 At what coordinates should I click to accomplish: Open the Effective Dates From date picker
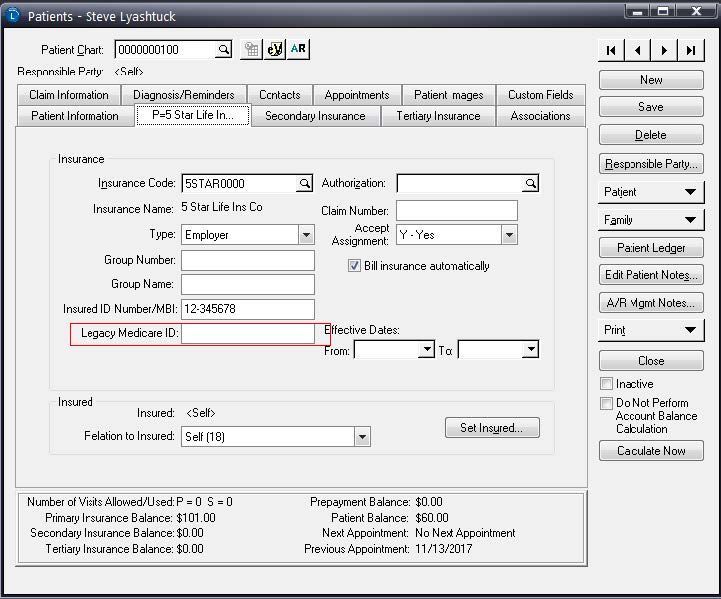[425, 350]
